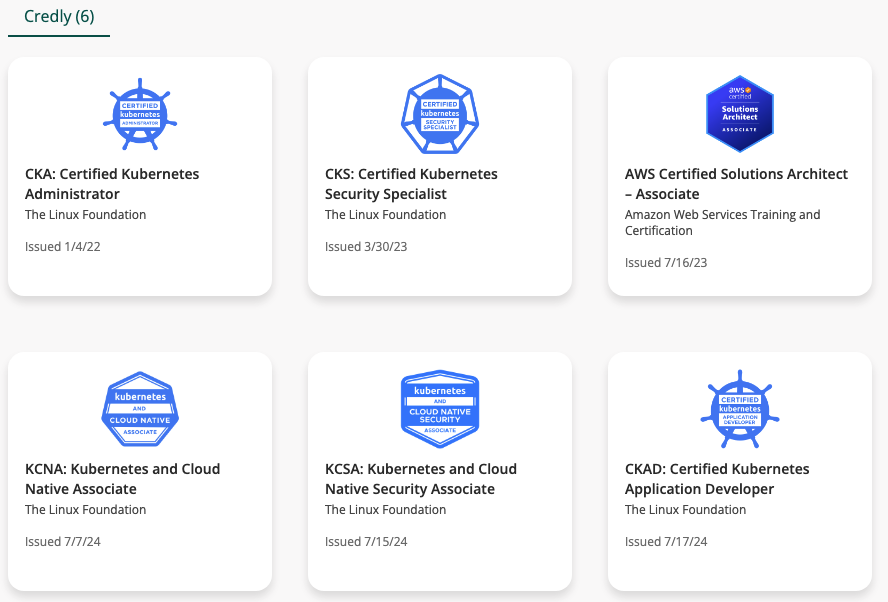Open the Credly (6) tab
888x602 pixels.
pyautogui.click(x=59, y=16)
